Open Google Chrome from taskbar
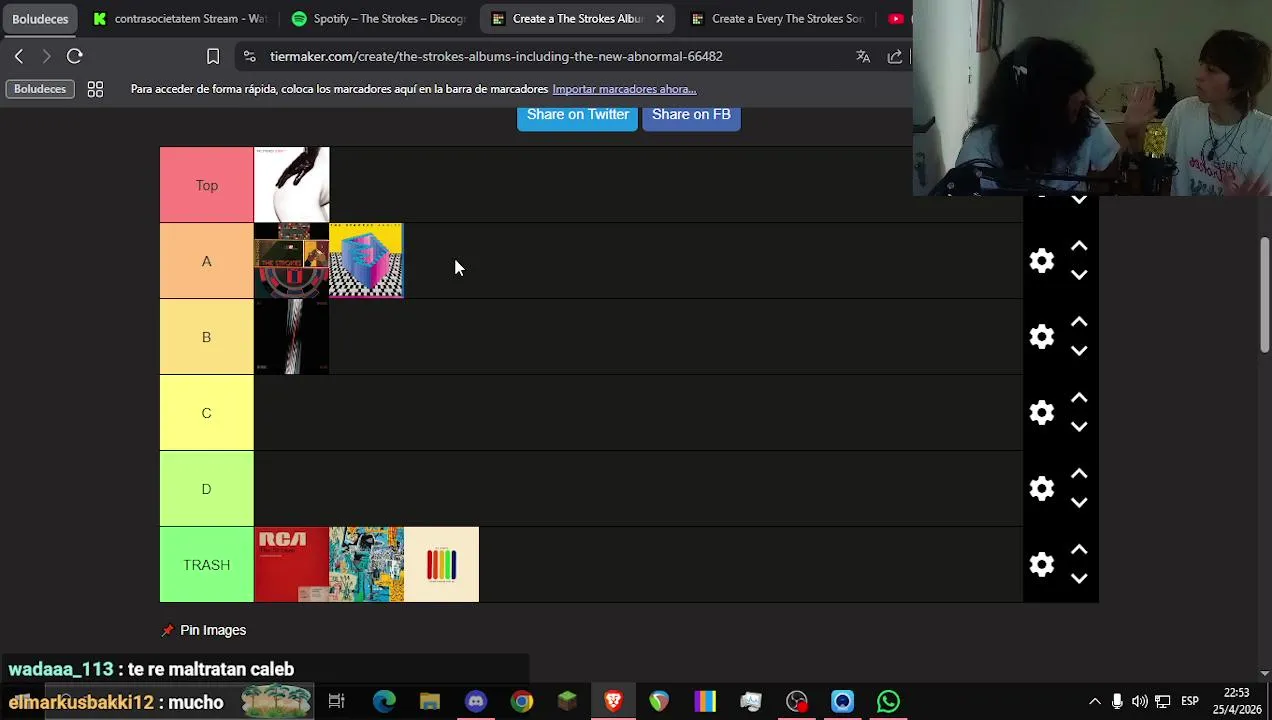The image size is (1272, 720). pyautogui.click(x=522, y=701)
